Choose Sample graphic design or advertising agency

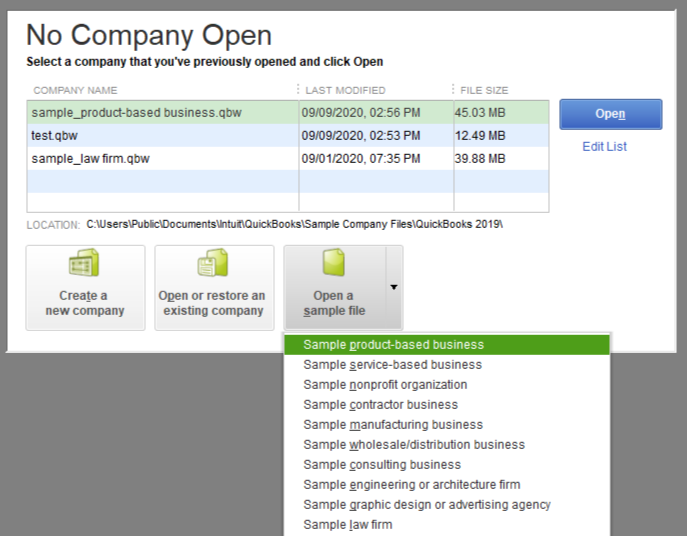click(446, 504)
